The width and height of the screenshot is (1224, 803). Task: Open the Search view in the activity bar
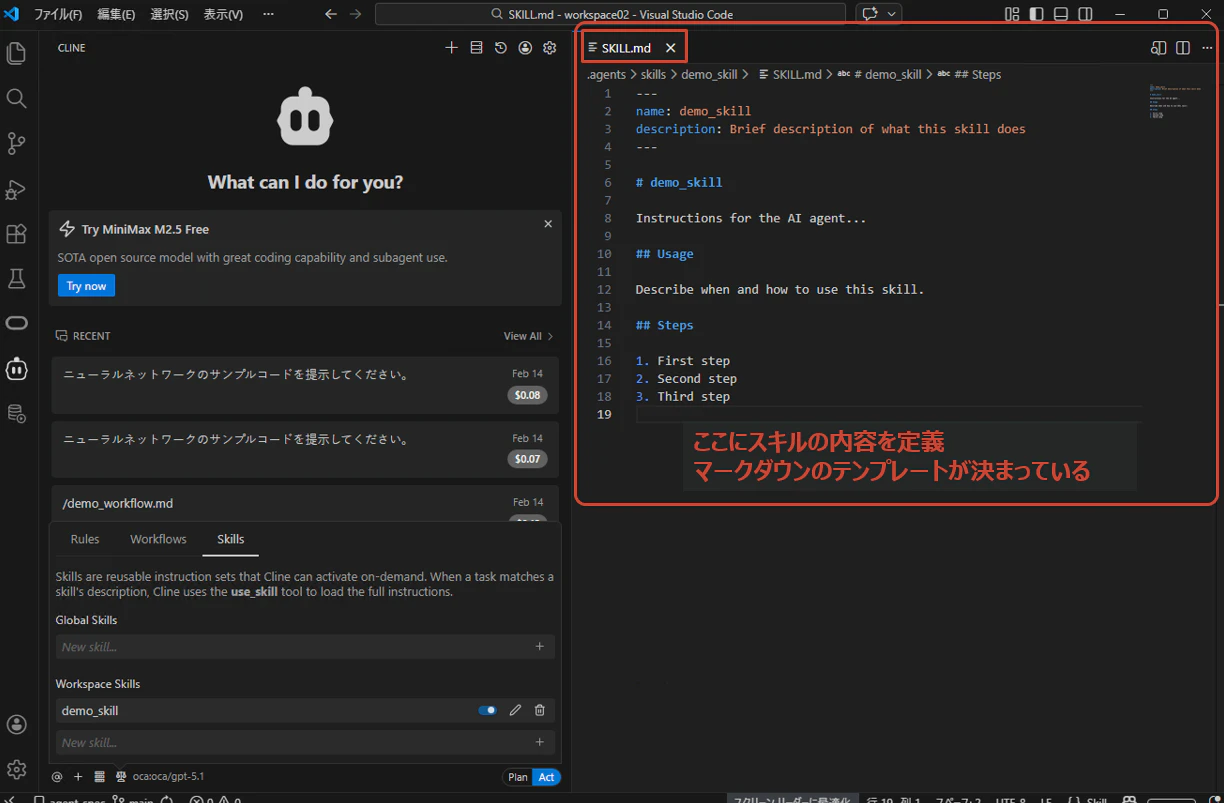point(16,98)
